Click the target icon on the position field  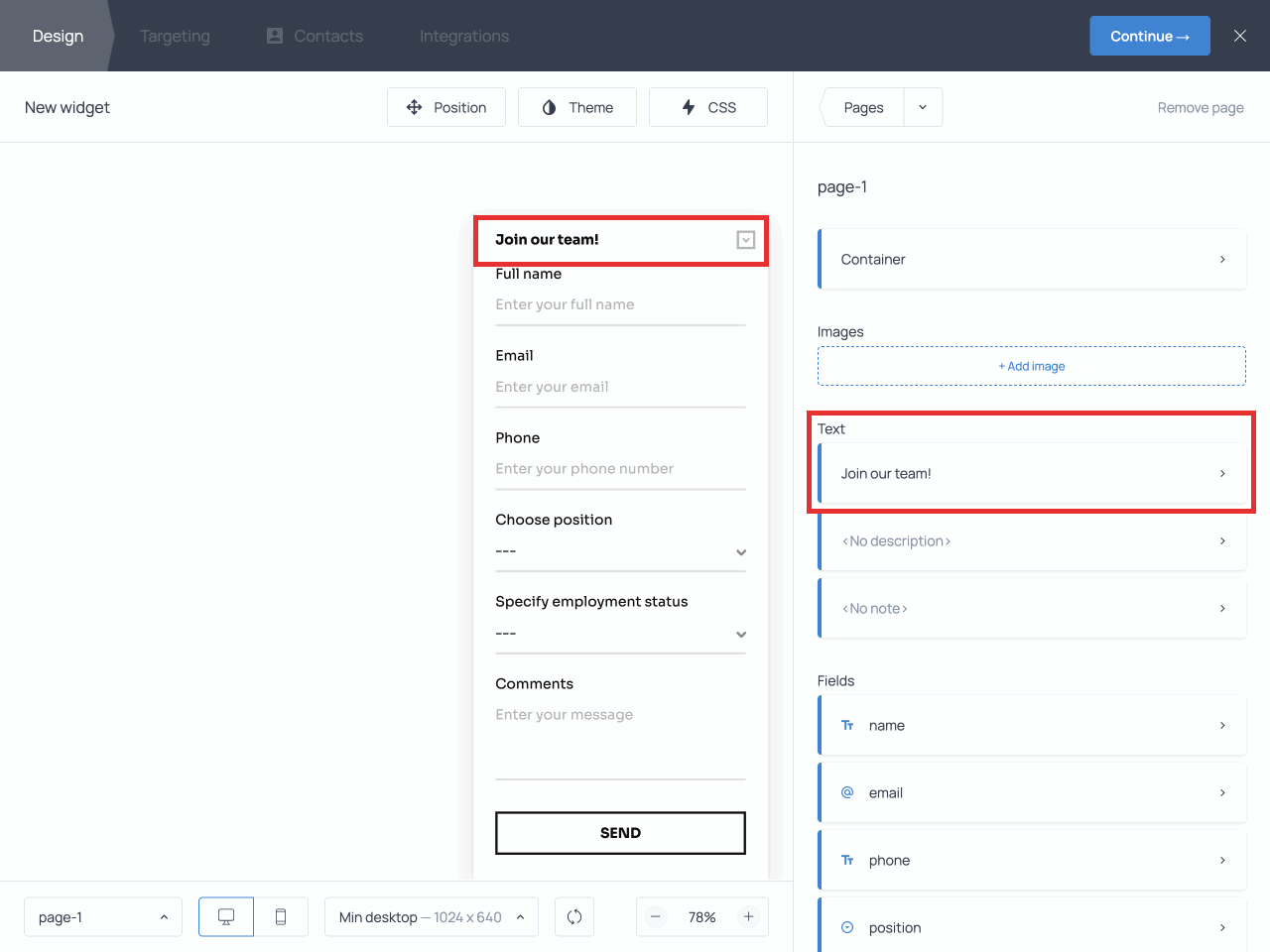click(x=846, y=927)
